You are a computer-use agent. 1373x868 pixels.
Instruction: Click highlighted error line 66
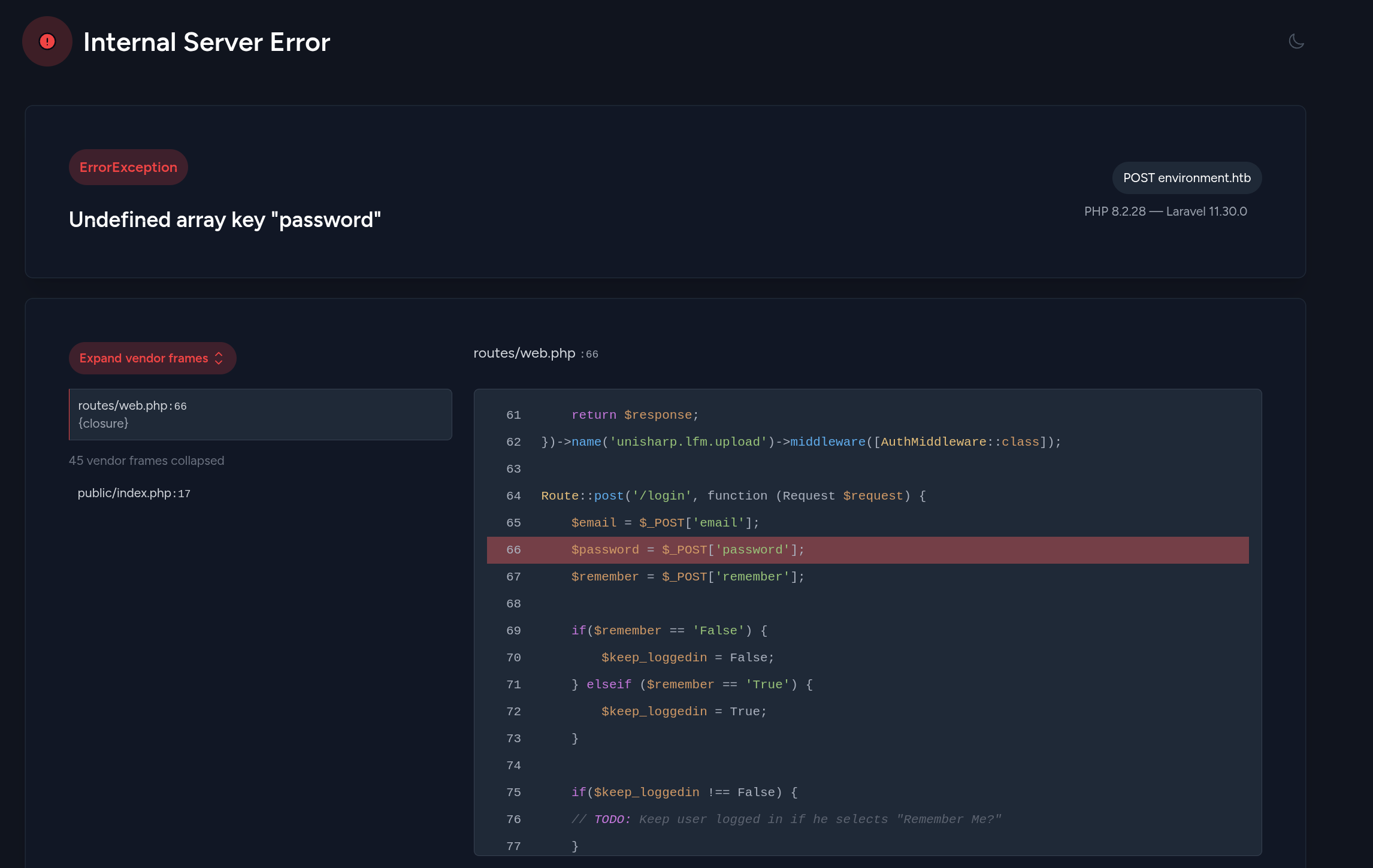point(687,550)
